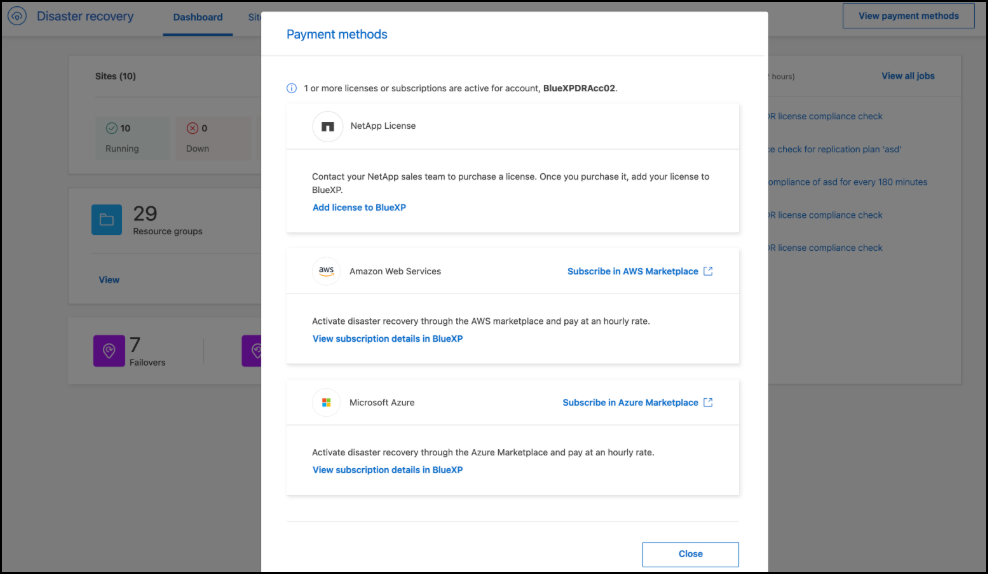The height and width of the screenshot is (574, 988).
Task: Click the blue Resource groups folder icon
Action: 107,220
